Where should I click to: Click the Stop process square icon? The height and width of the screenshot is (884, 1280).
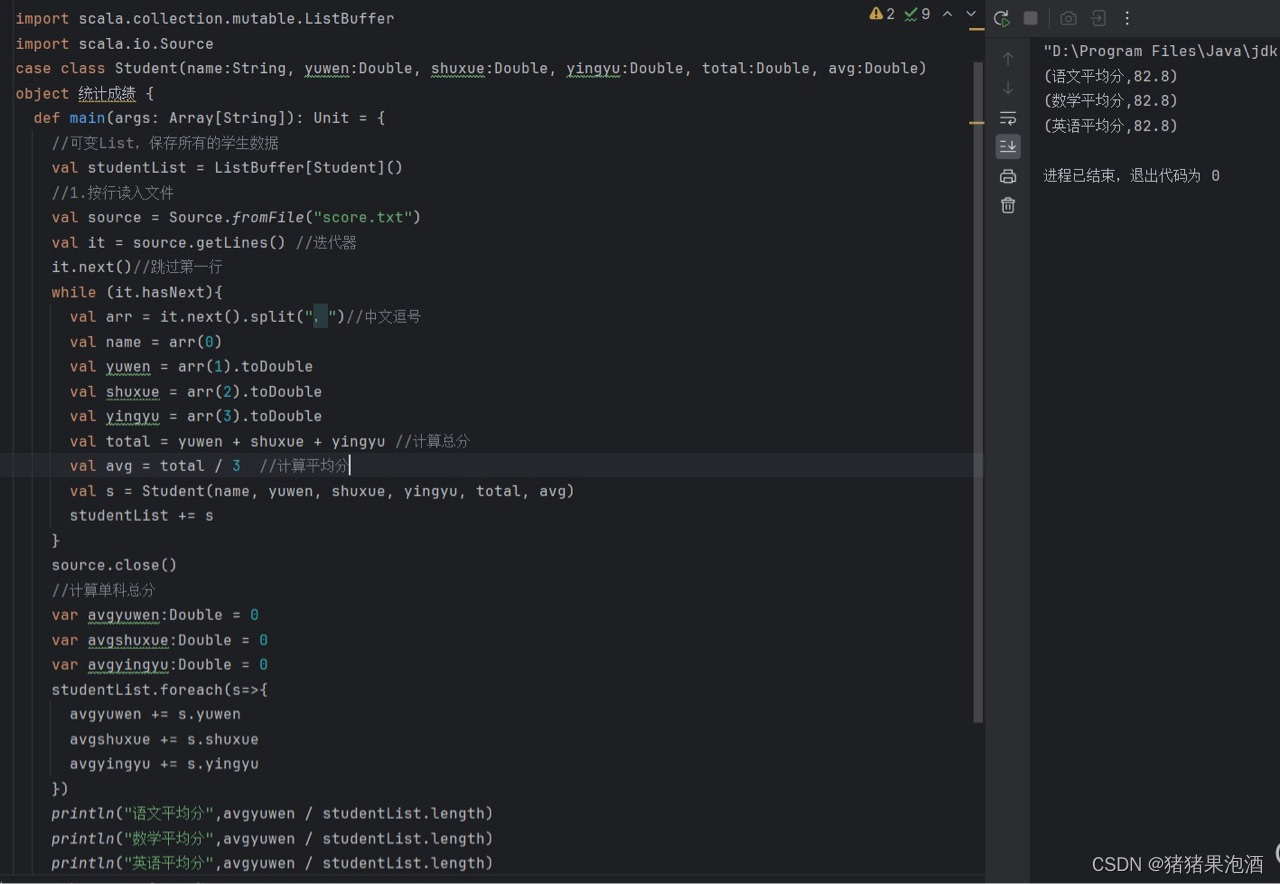click(x=1031, y=18)
